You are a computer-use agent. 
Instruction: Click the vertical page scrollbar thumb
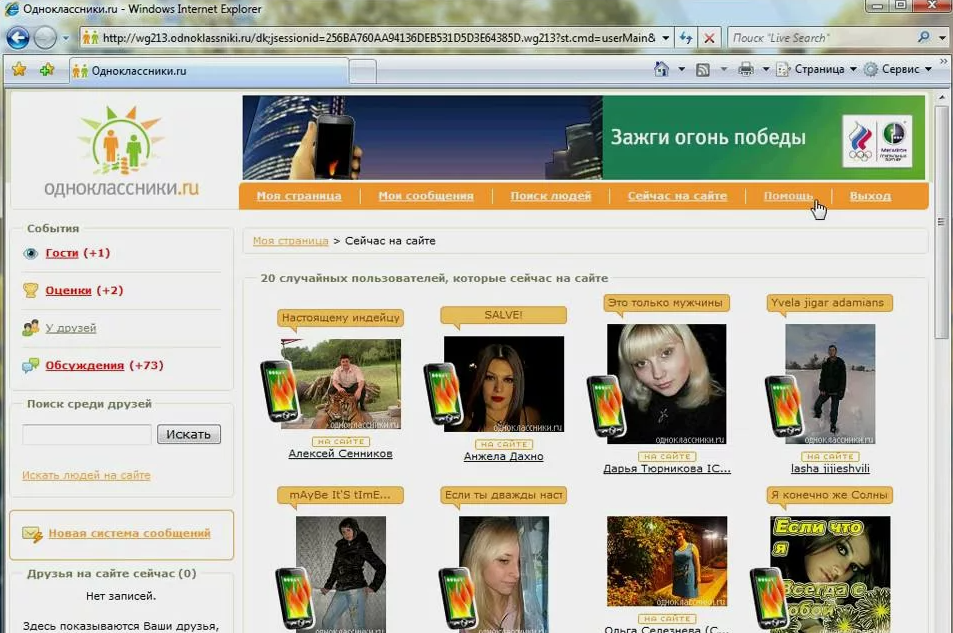point(941,223)
